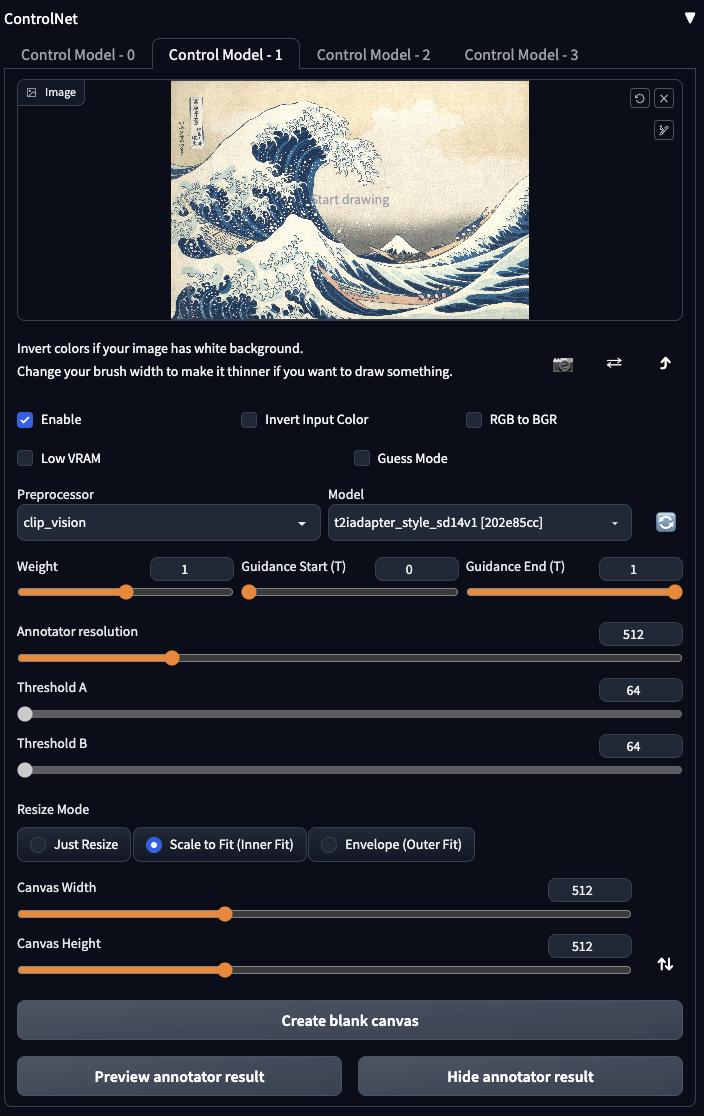Select the Control Model - 1 tab

(226, 55)
